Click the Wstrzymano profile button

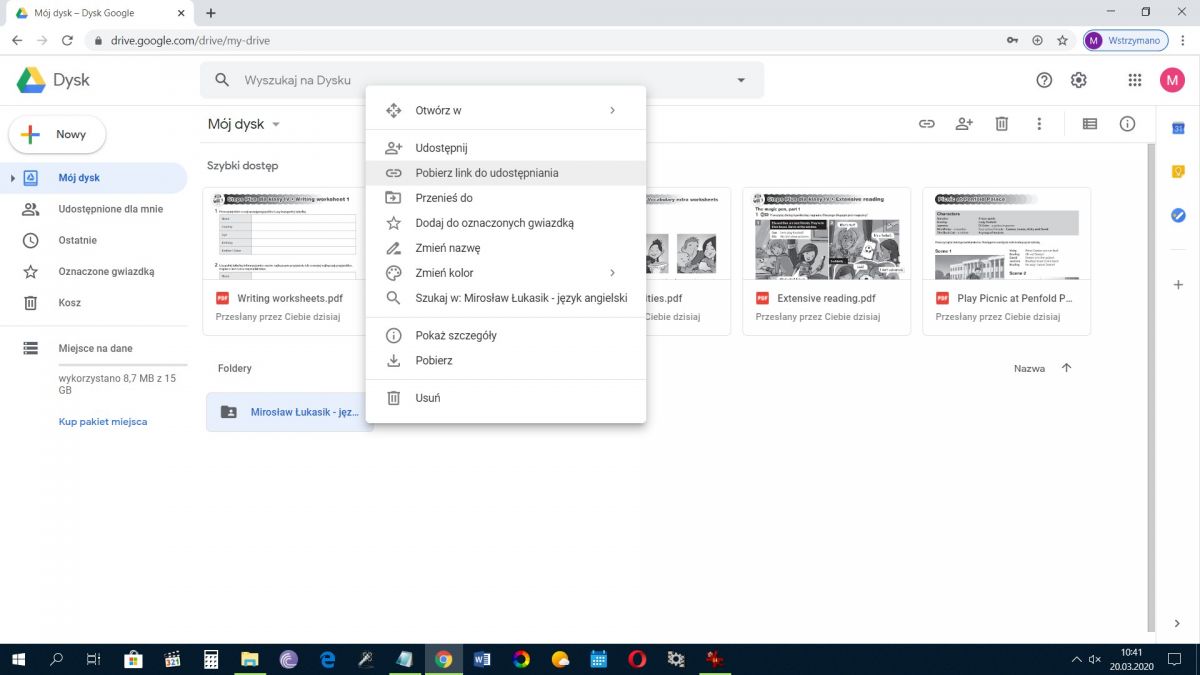[x=1126, y=41]
